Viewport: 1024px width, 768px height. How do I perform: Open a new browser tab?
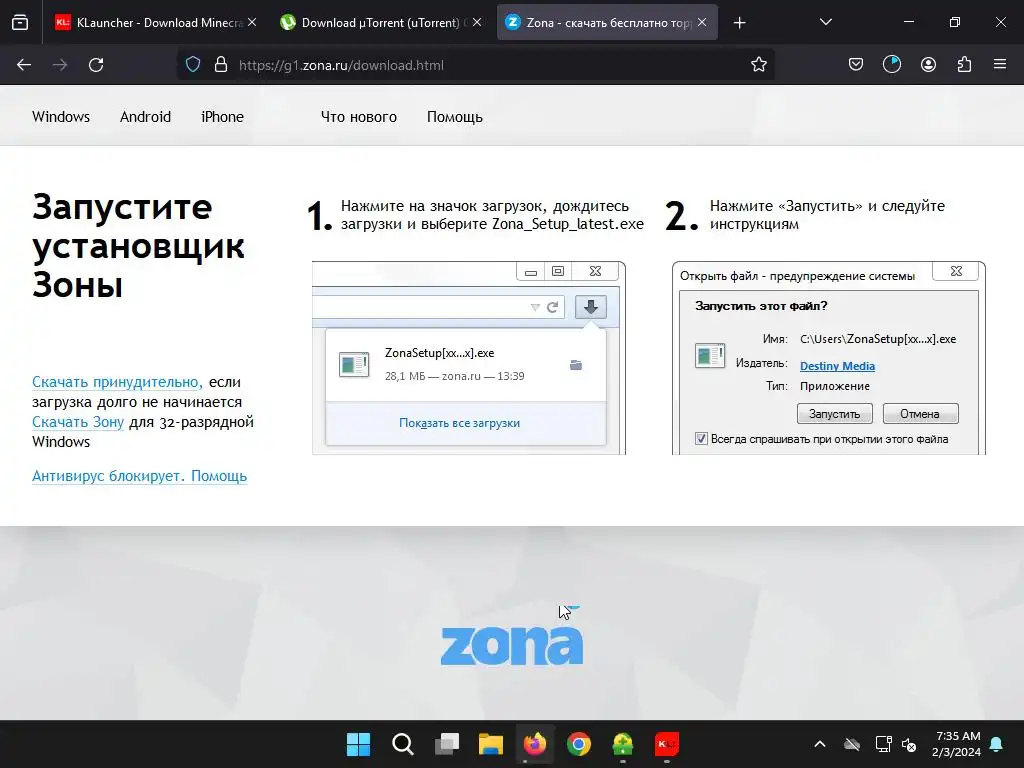[739, 23]
